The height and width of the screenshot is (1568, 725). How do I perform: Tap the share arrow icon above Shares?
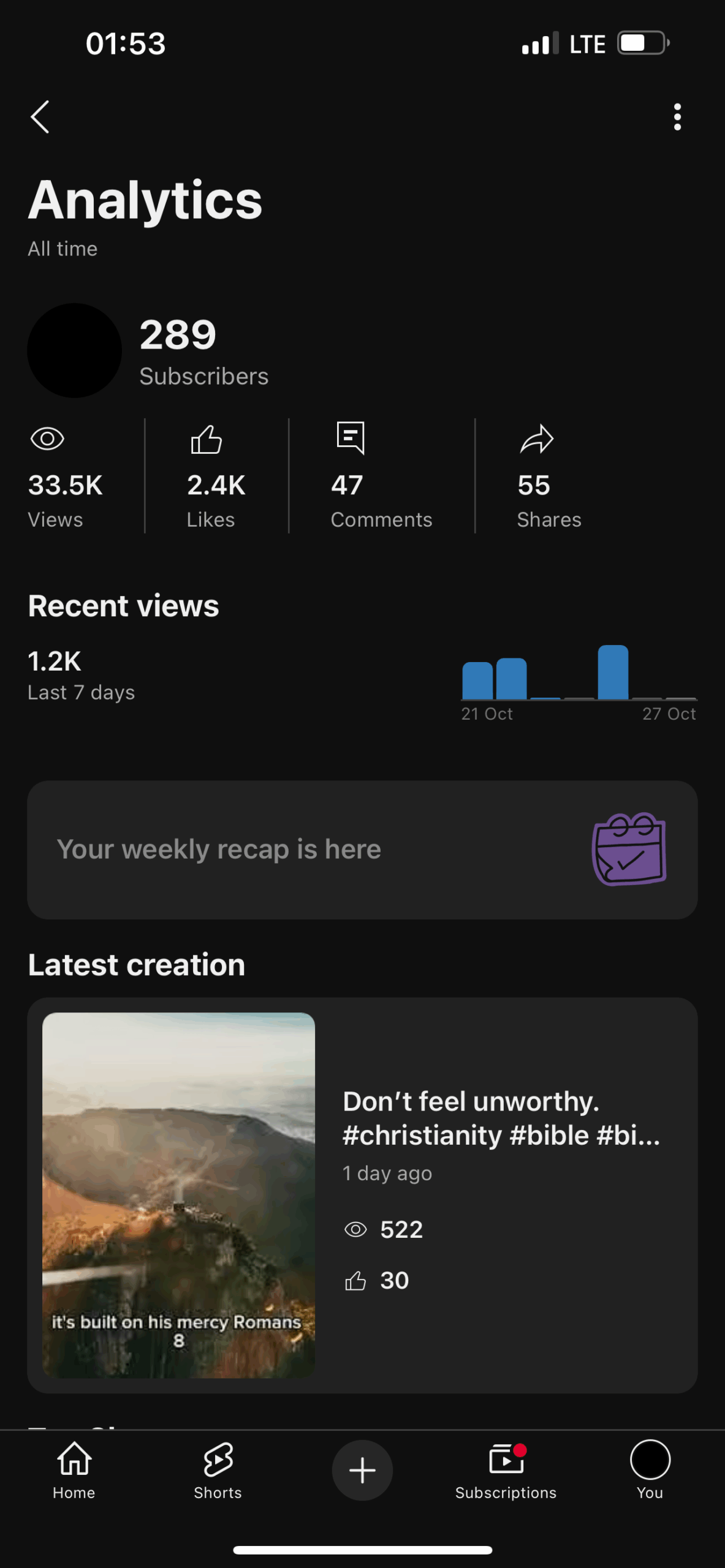tap(537, 439)
